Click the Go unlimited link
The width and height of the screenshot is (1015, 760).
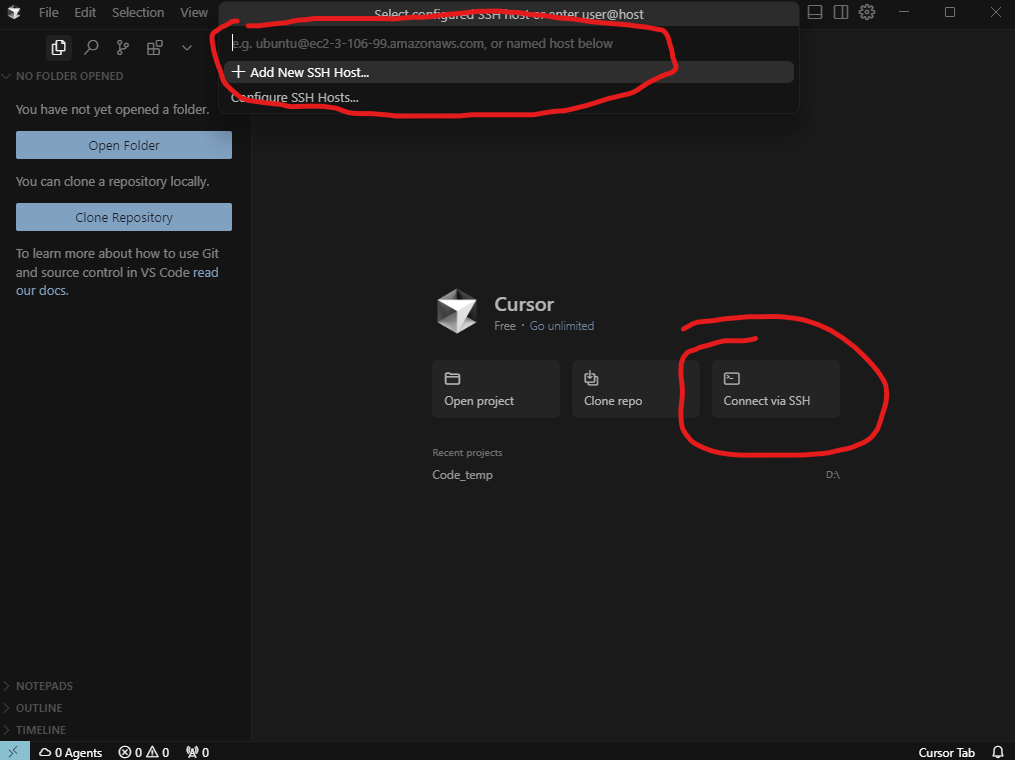coord(561,326)
